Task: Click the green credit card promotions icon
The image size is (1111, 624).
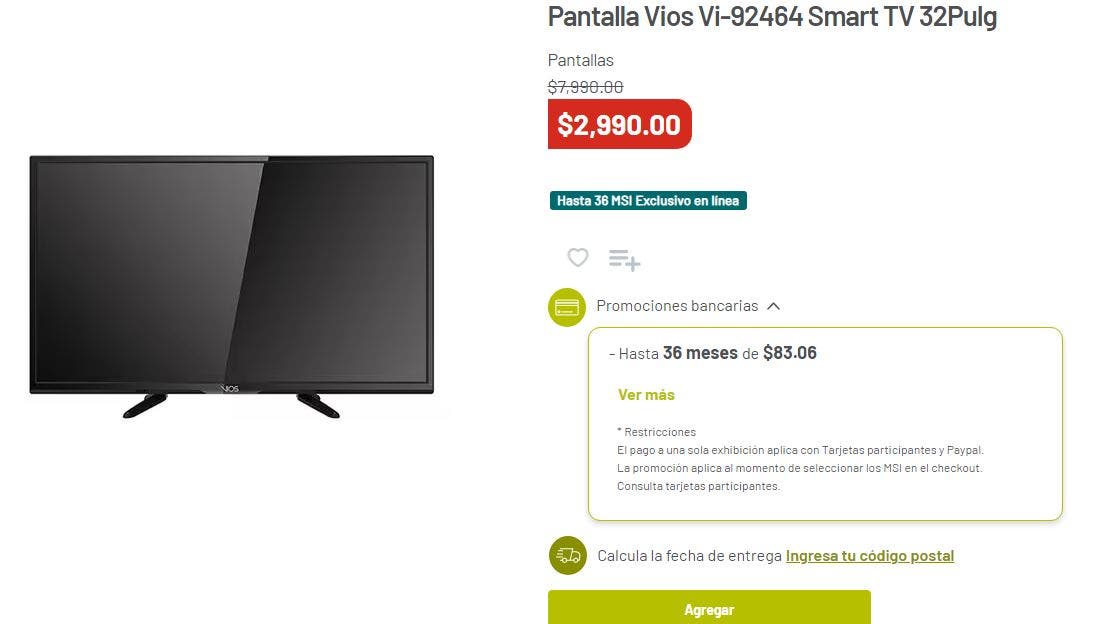Action: [567, 307]
